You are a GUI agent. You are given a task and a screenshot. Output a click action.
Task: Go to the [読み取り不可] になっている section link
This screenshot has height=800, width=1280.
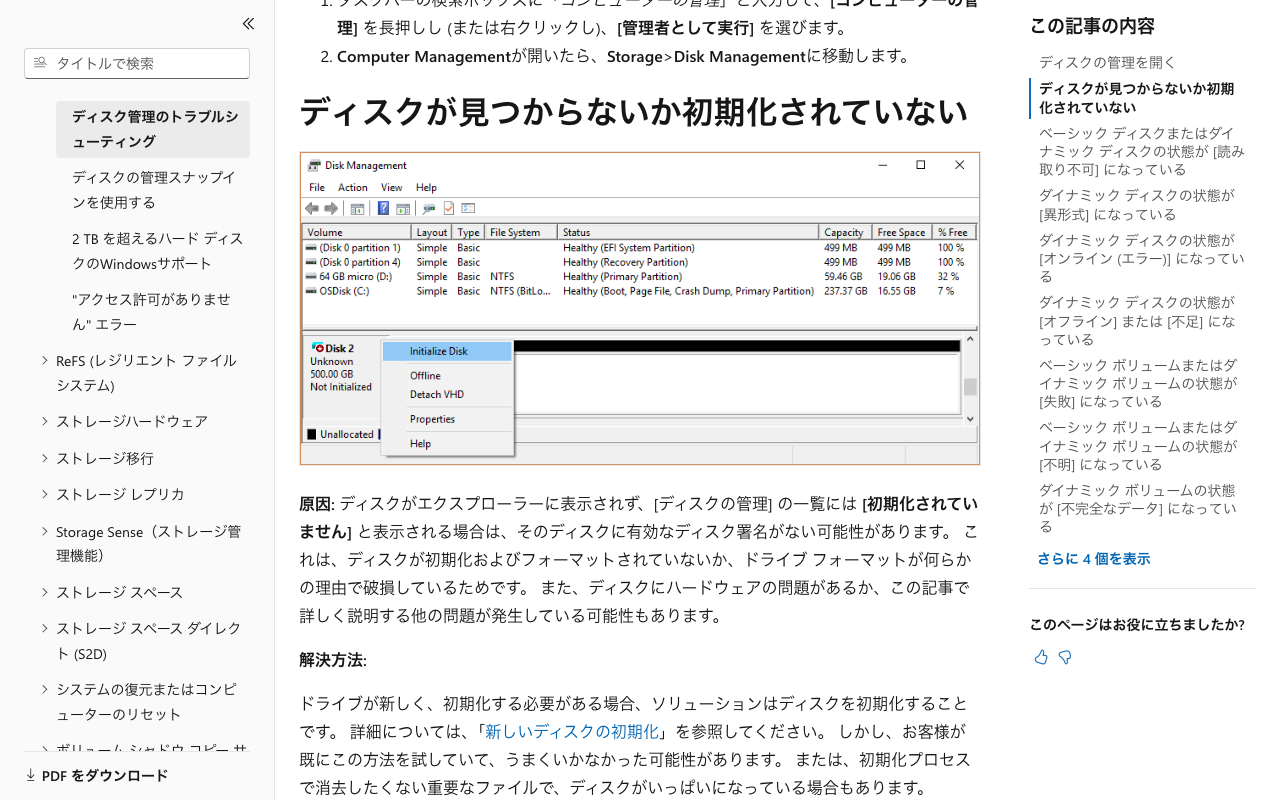point(1142,151)
